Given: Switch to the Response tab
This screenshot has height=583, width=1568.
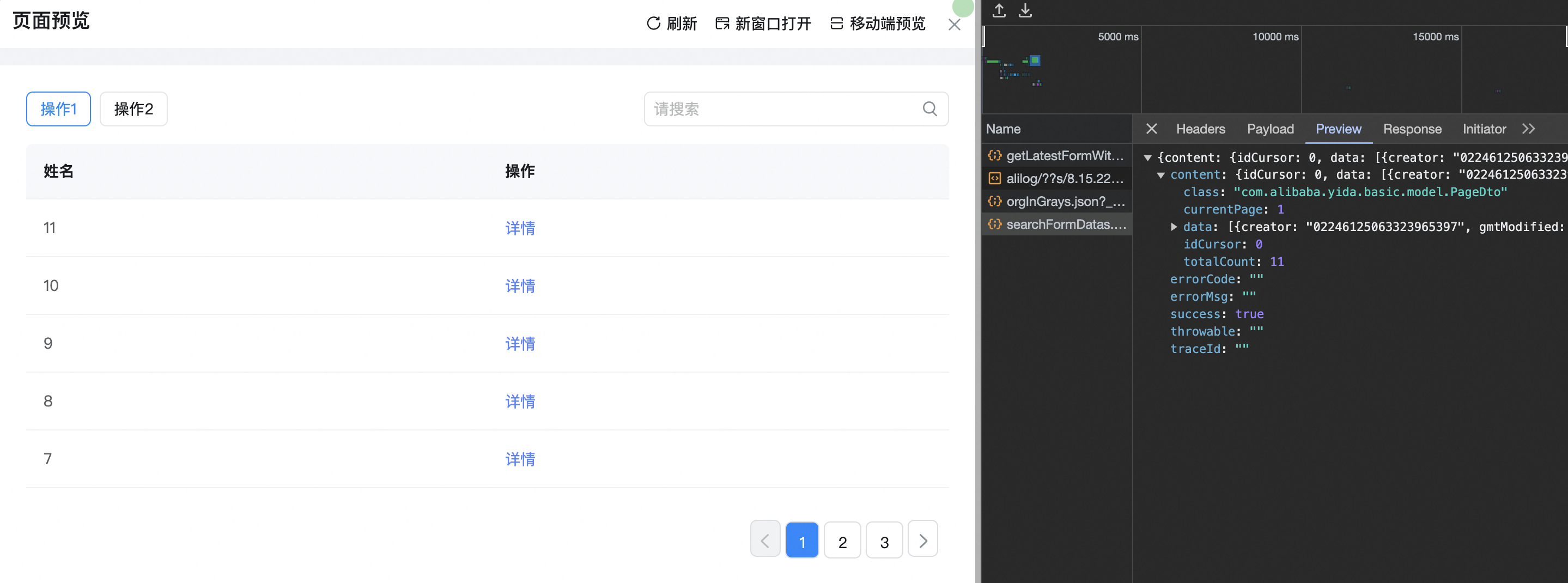Looking at the screenshot, I should tap(1412, 129).
